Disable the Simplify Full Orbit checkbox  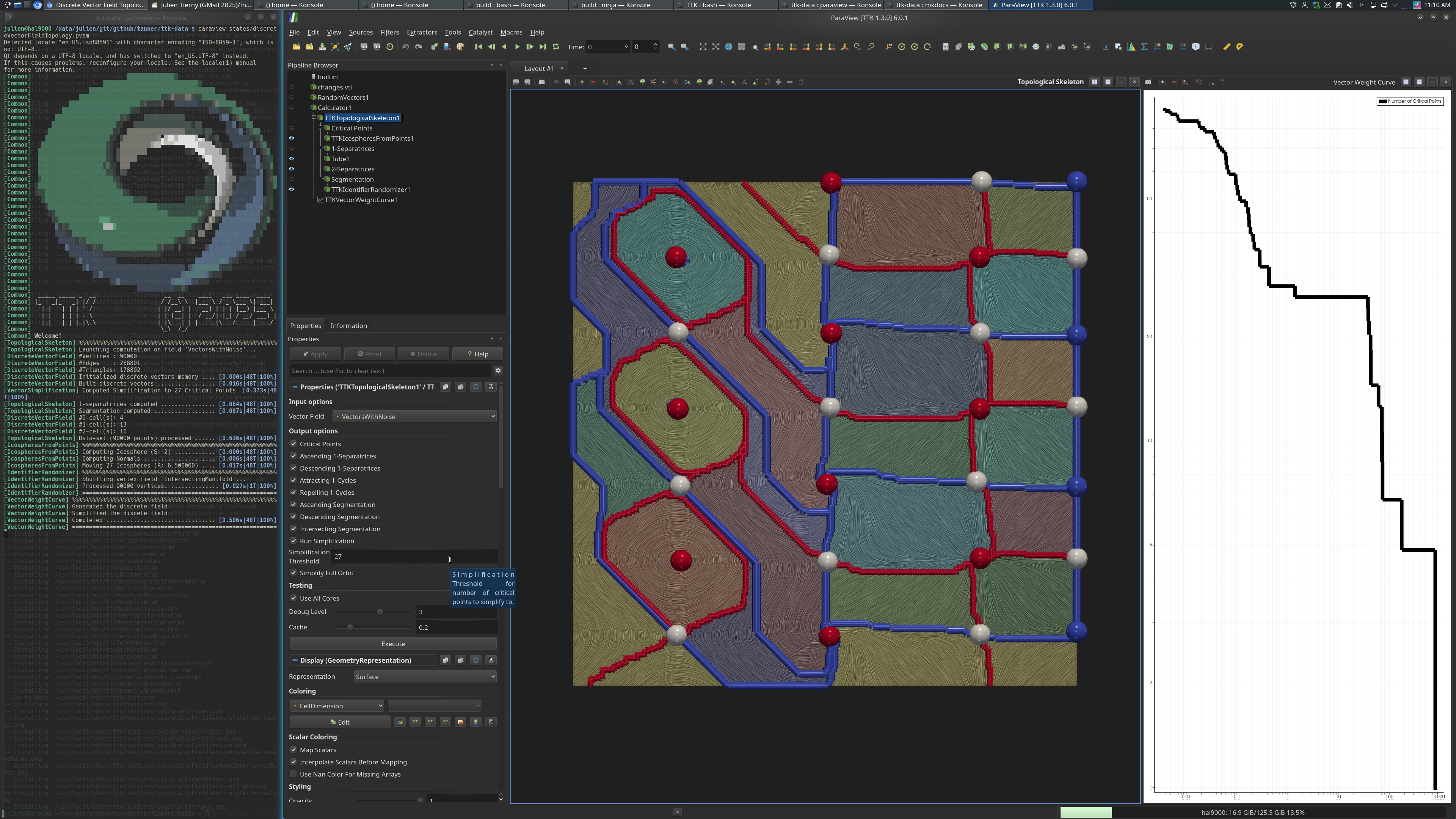(293, 573)
